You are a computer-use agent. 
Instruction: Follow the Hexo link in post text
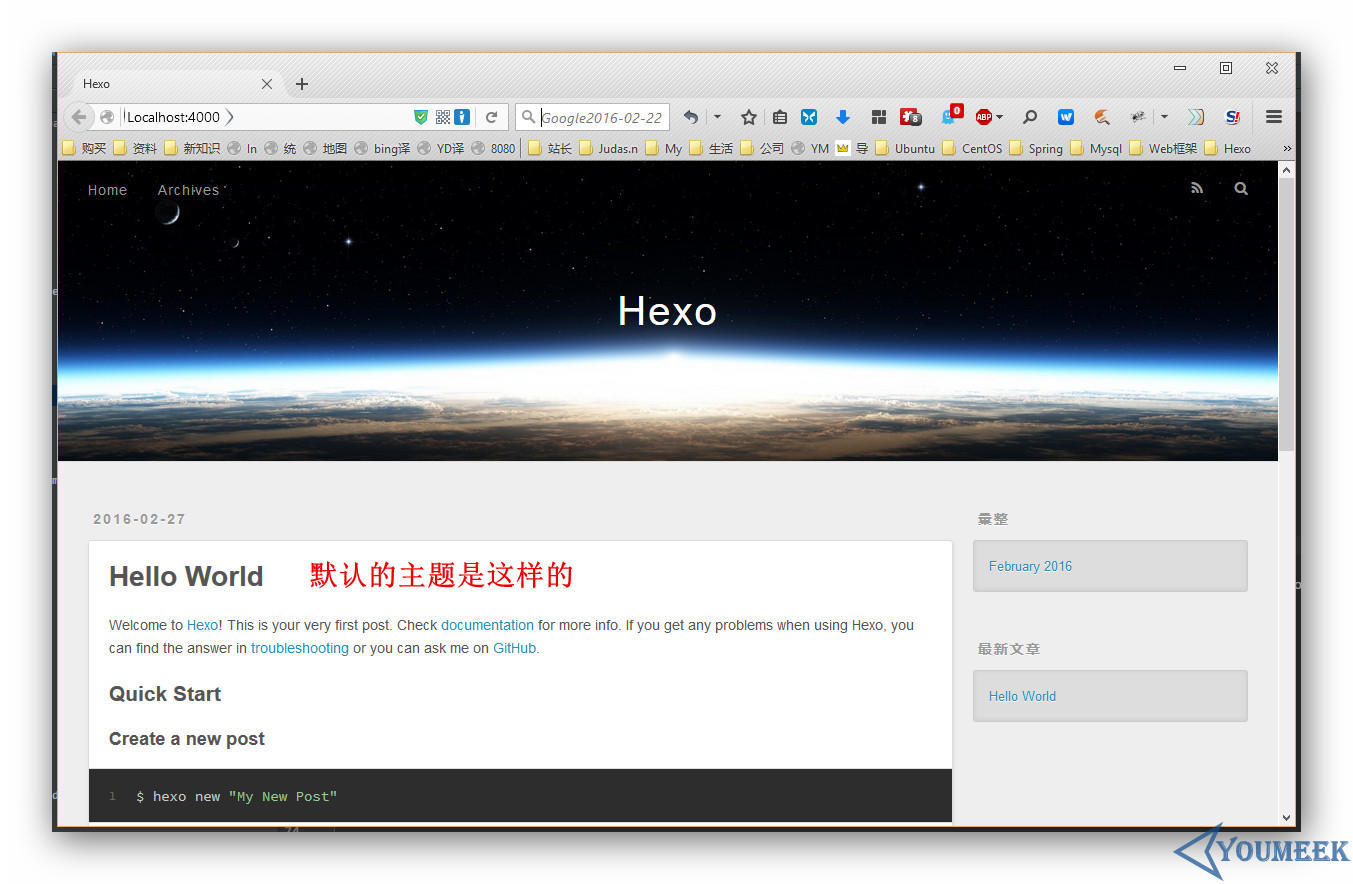[202, 625]
